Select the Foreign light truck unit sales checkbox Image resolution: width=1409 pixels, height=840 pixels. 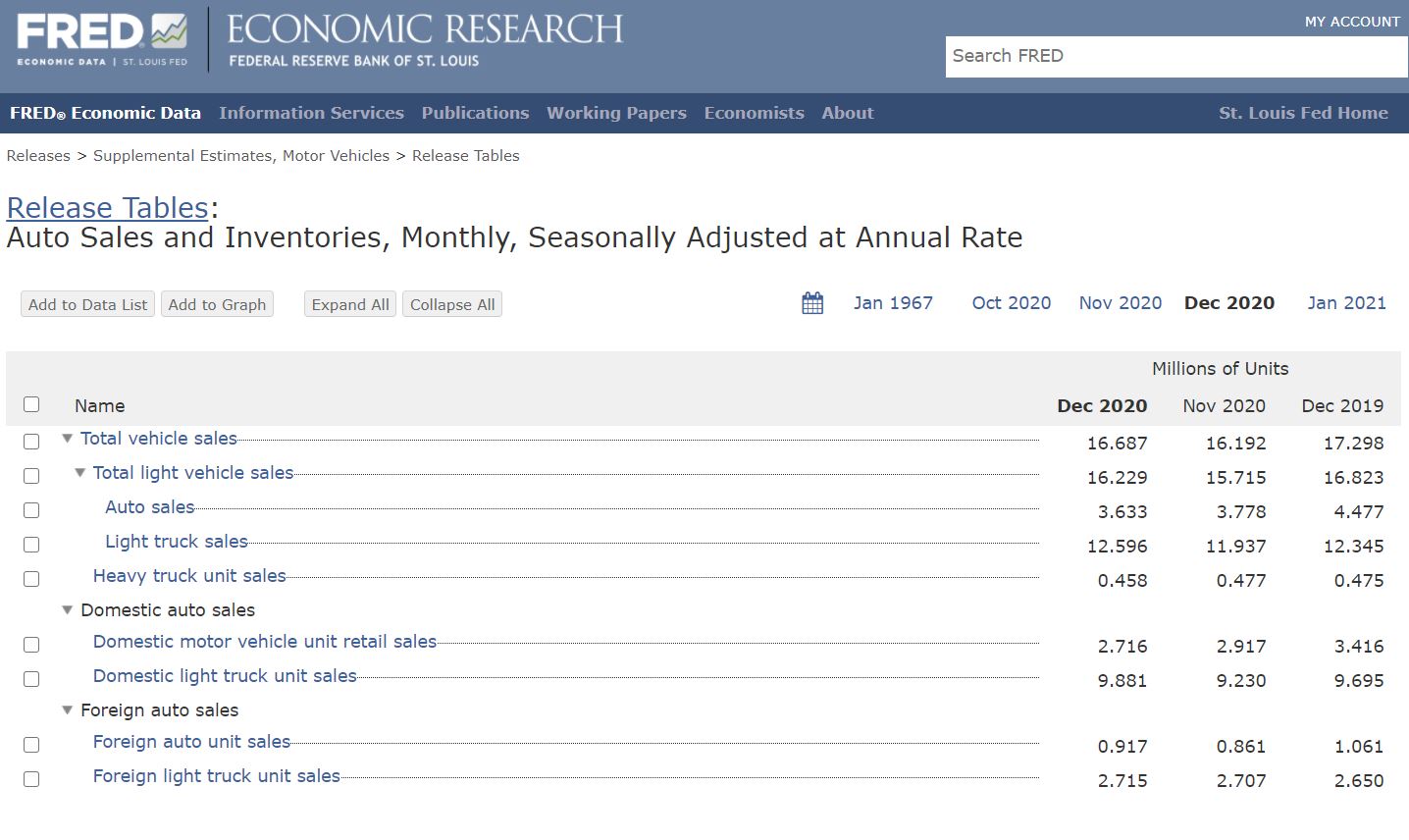pos(31,779)
